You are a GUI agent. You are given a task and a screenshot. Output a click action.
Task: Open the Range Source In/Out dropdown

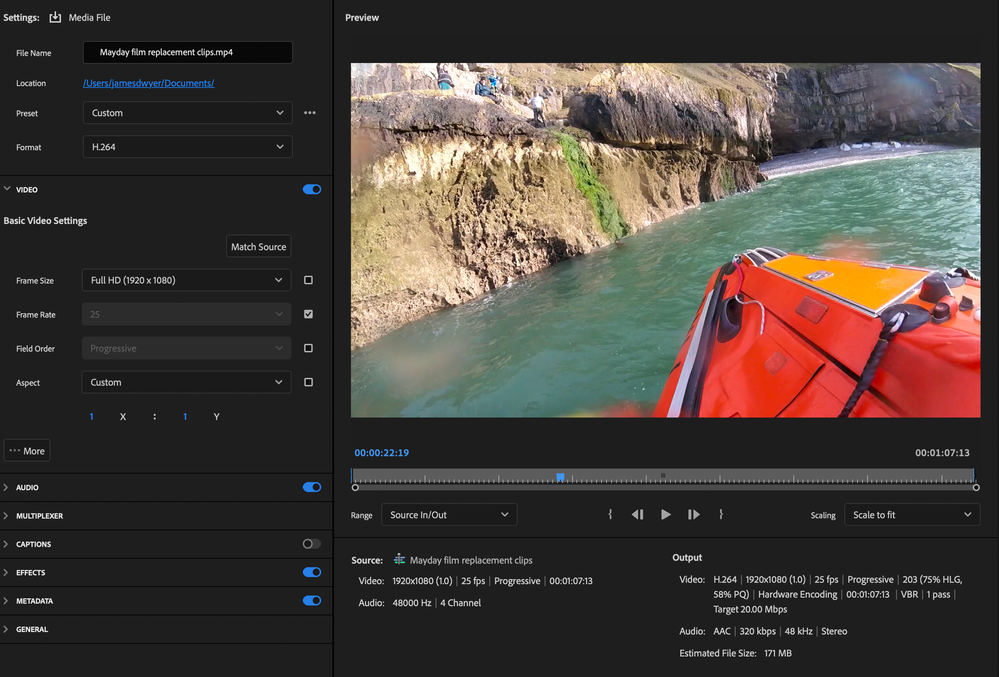[449, 515]
